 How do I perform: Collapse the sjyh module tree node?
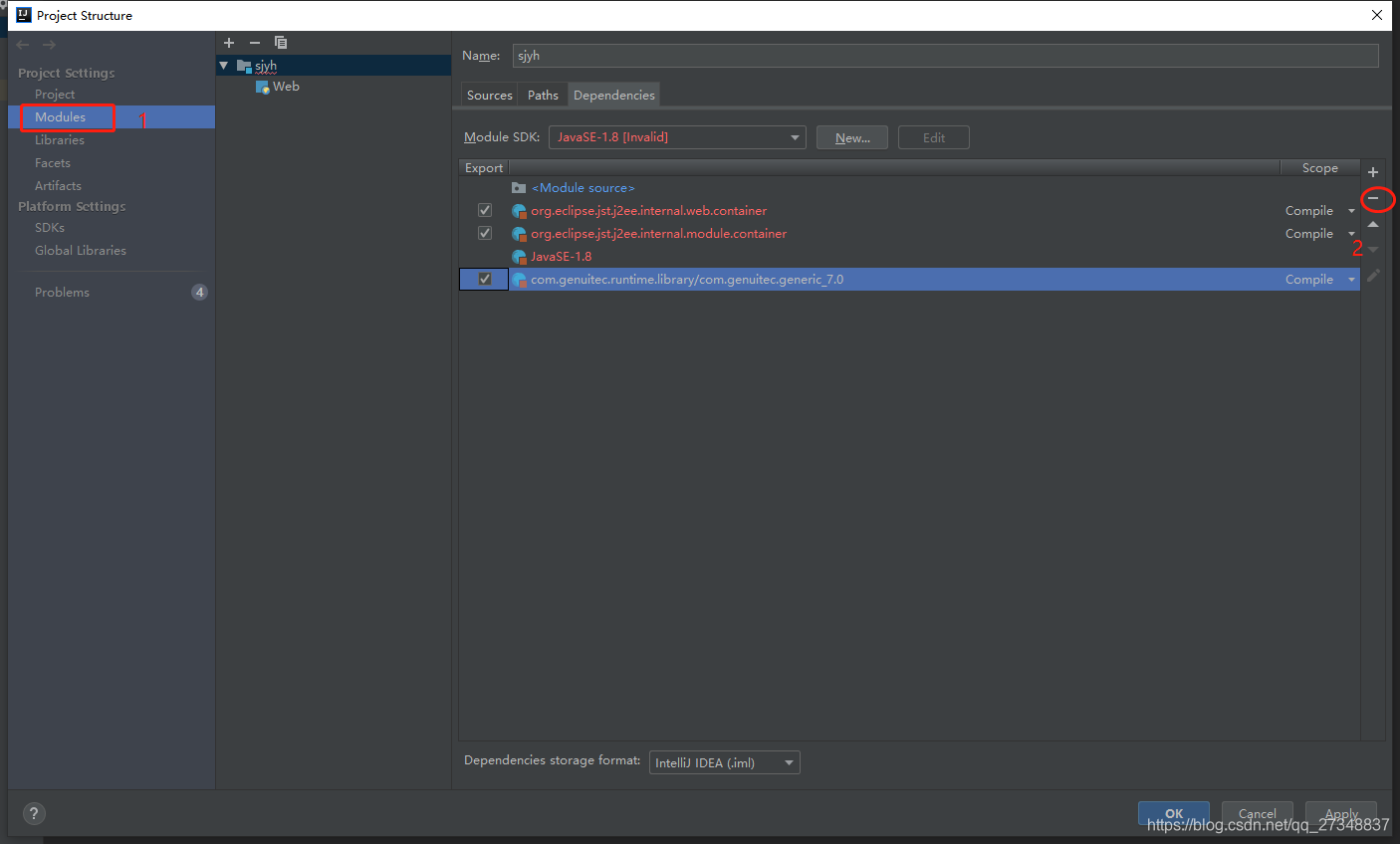pos(224,66)
